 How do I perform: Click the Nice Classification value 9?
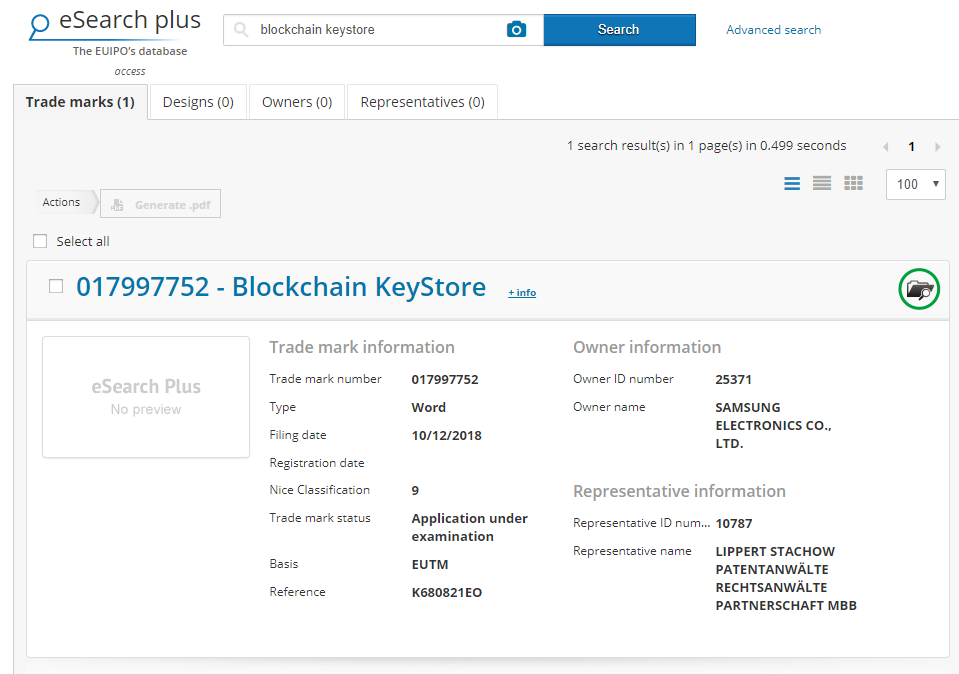click(415, 491)
